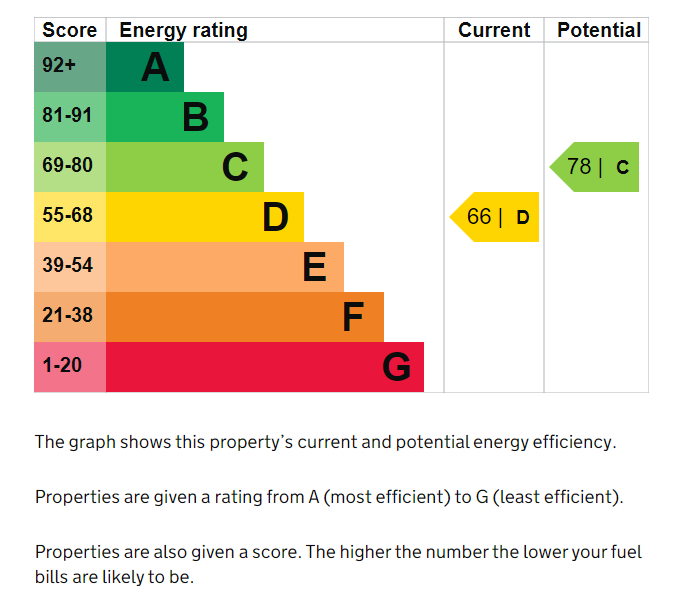The image size is (682, 610).
Task: Click the 1-20 score range cell
Action: [x=70, y=367]
